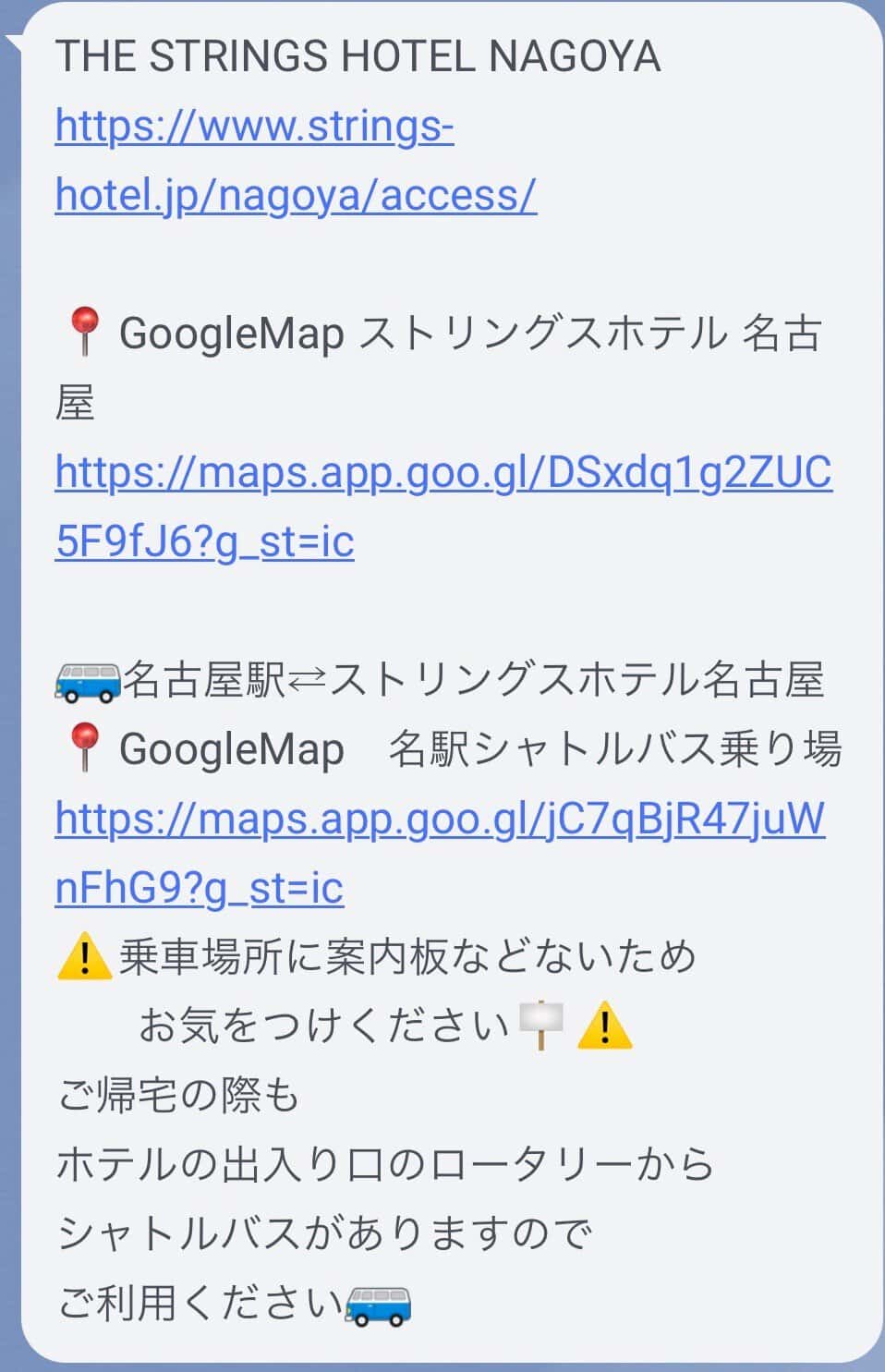This screenshot has height=1372, width=885.
Task: Click the ホテルの出入り口のロータリーから line
Action: click(x=385, y=1165)
